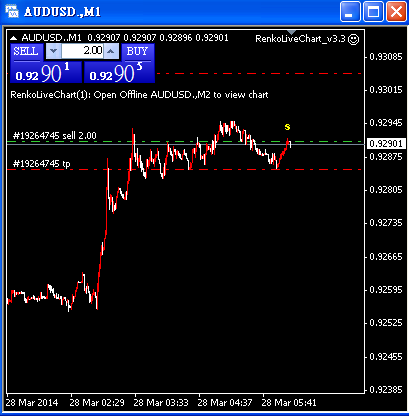Collapse one-click trading panel triangle beside AUDUSD
This screenshot has height=416, width=409.
(13, 38)
